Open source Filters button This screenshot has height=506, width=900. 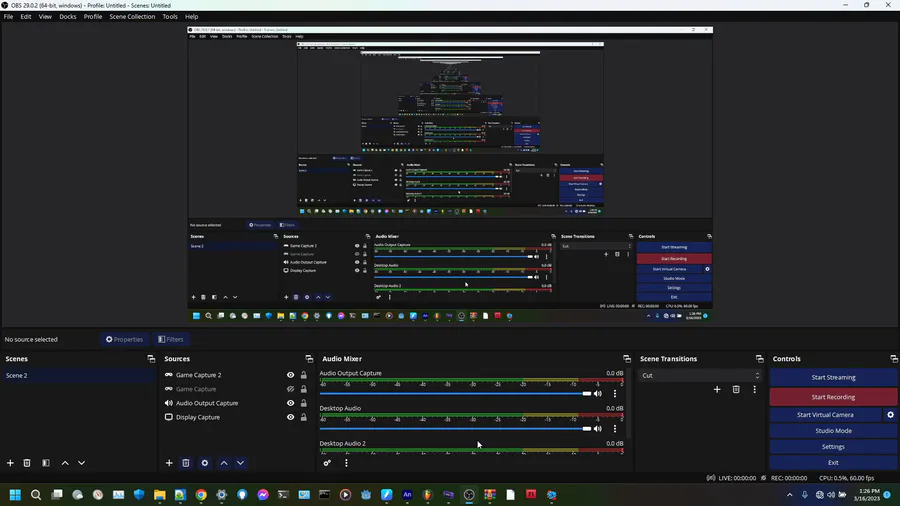pyautogui.click(x=171, y=339)
